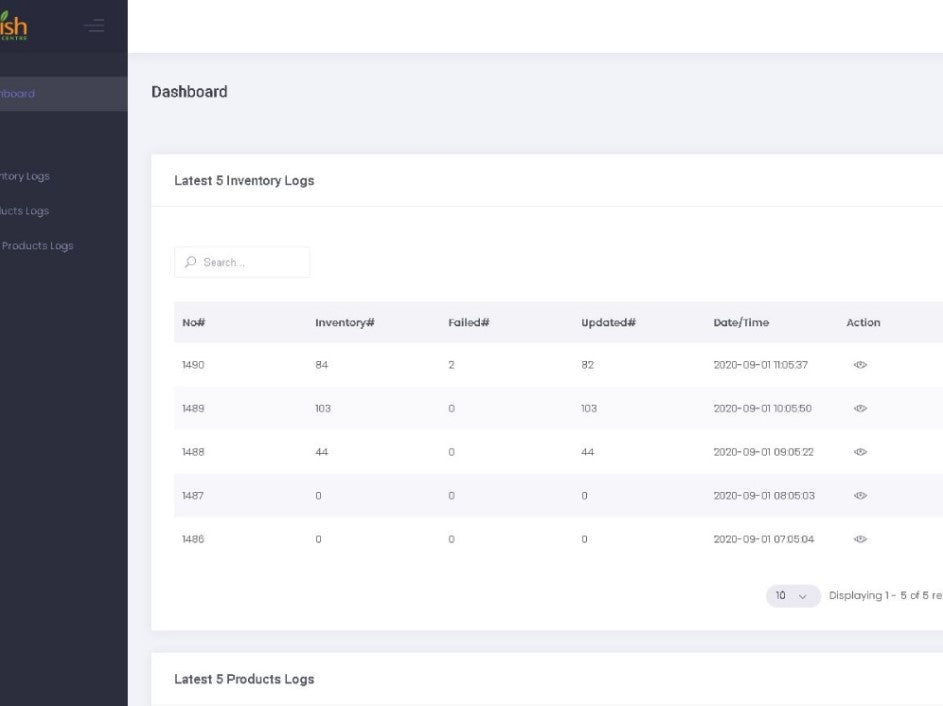Click the app logo in sidebar
943x706 pixels.
point(14,26)
